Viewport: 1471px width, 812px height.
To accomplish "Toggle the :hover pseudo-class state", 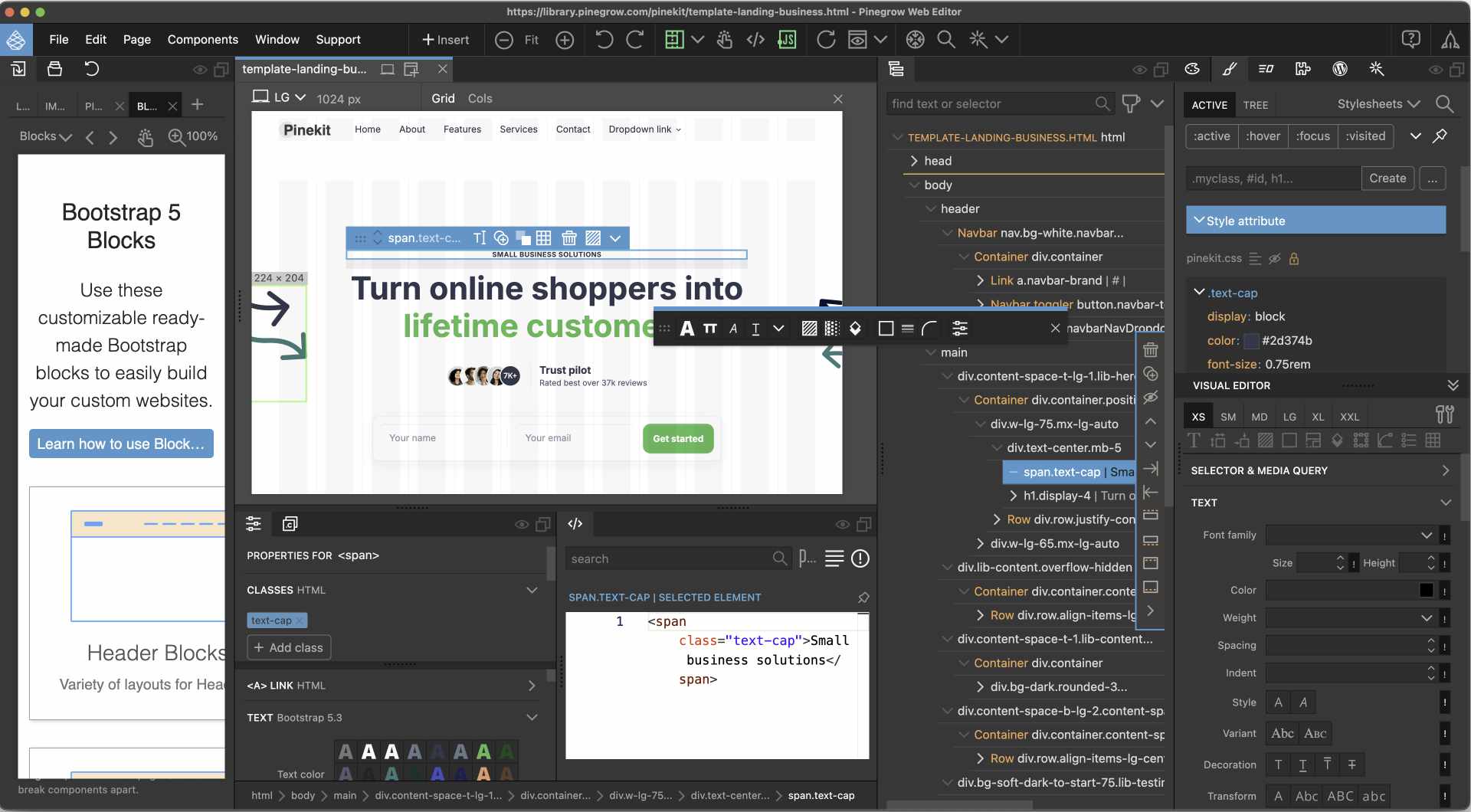I will 1263,136.
